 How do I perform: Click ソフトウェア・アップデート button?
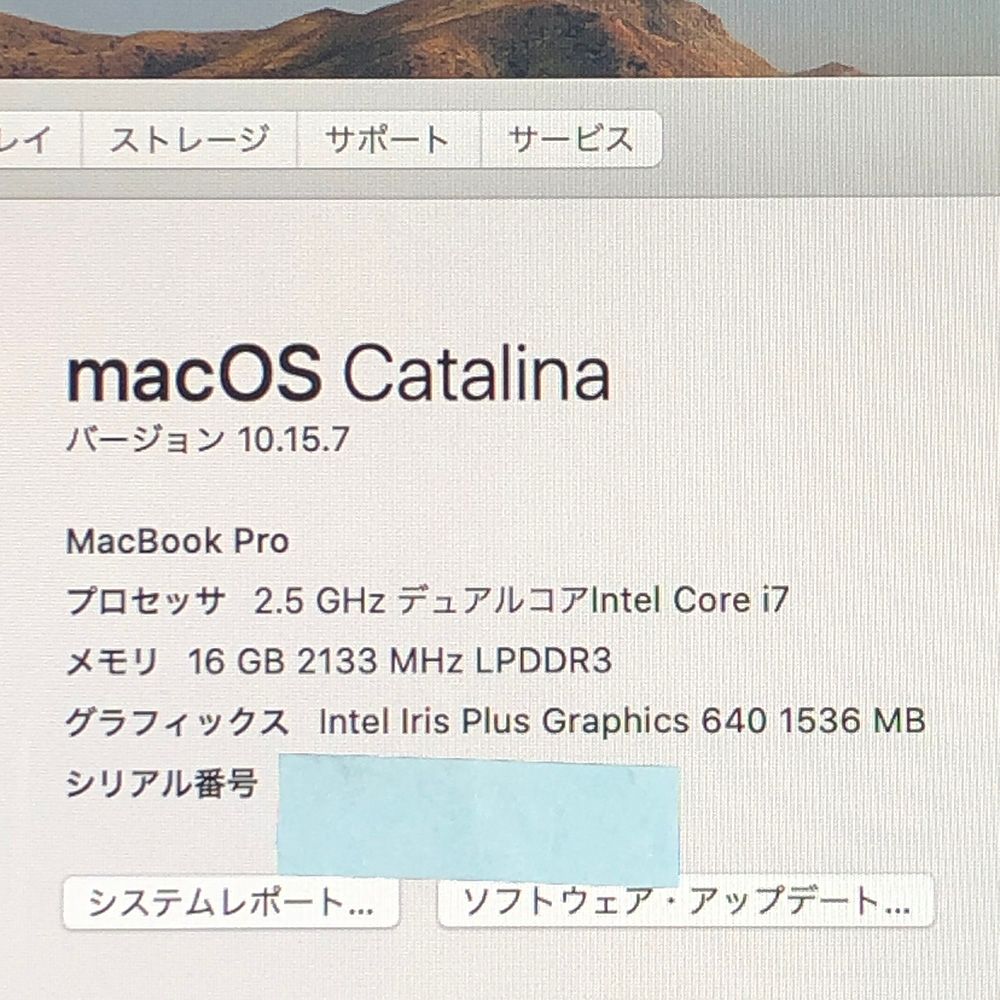(686, 901)
